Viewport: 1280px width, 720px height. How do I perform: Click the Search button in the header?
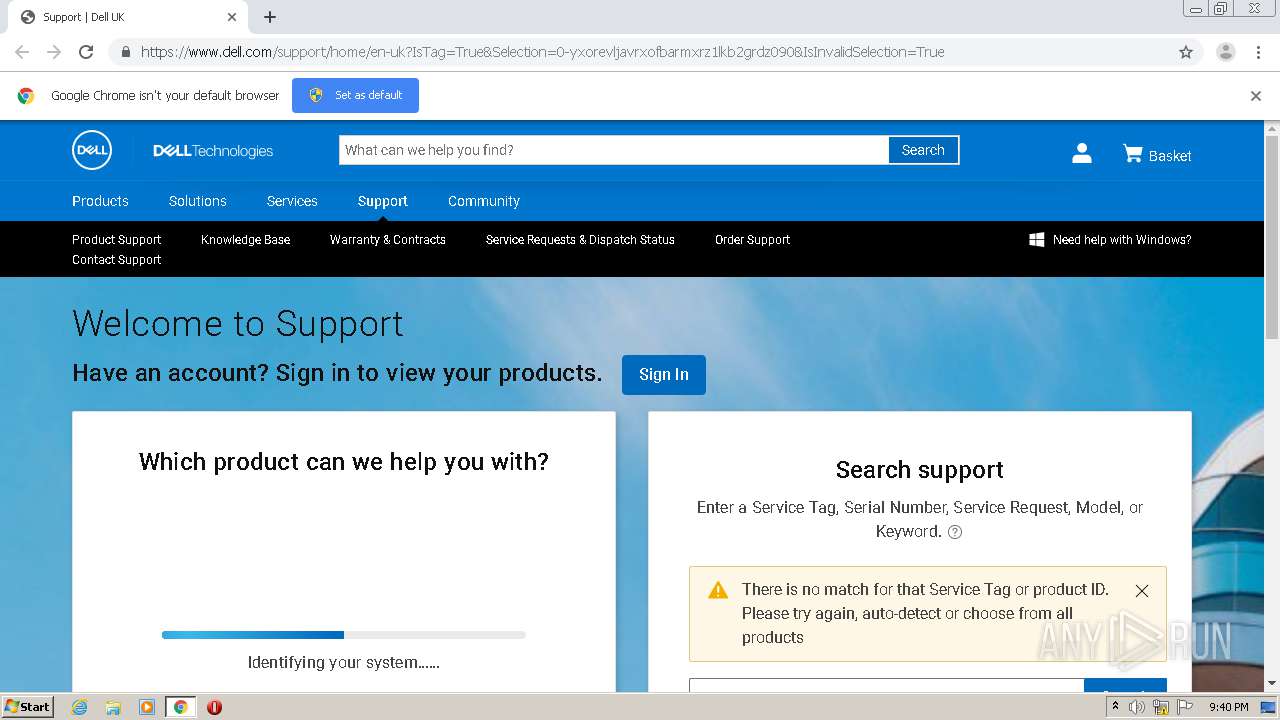click(x=923, y=150)
